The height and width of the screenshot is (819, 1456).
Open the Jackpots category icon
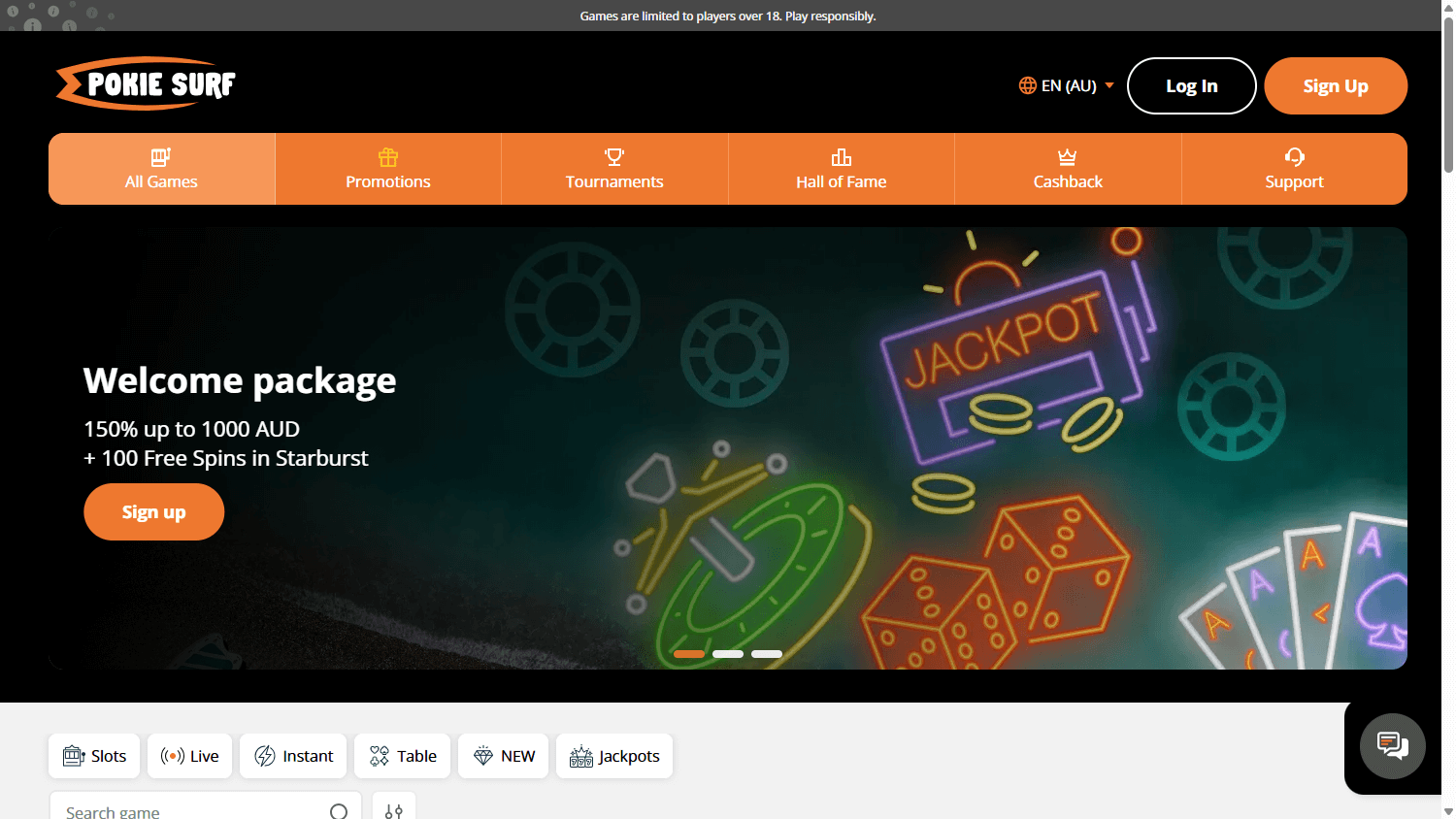pyautogui.click(x=581, y=755)
